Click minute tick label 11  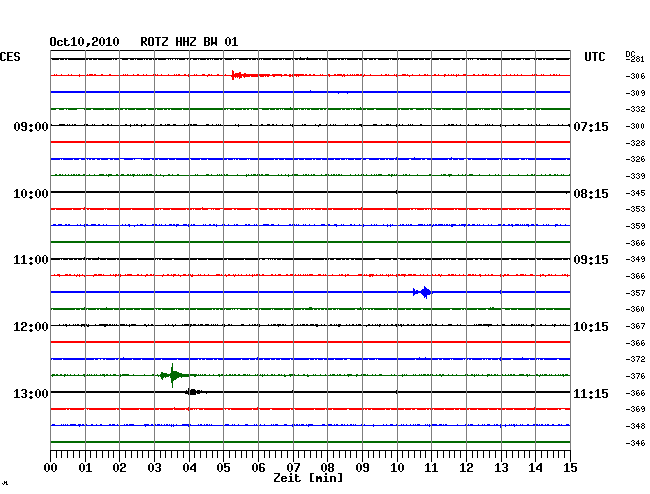tap(431, 468)
